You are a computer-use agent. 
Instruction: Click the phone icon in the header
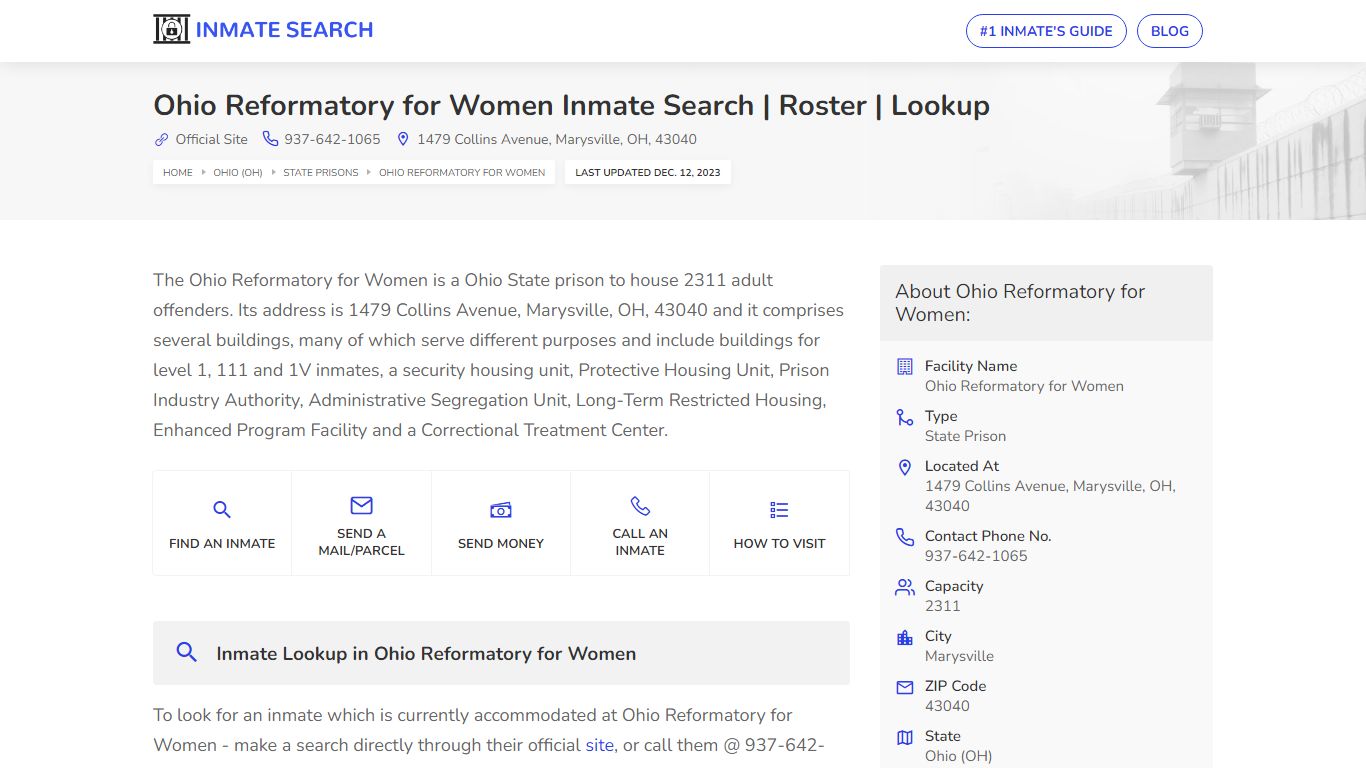point(270,139)
